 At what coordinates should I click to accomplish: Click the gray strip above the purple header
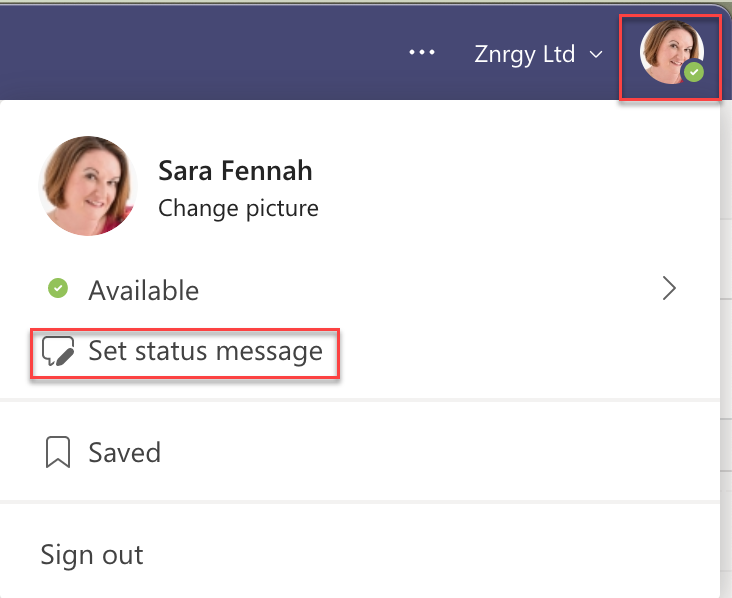[x=300, y=4]
